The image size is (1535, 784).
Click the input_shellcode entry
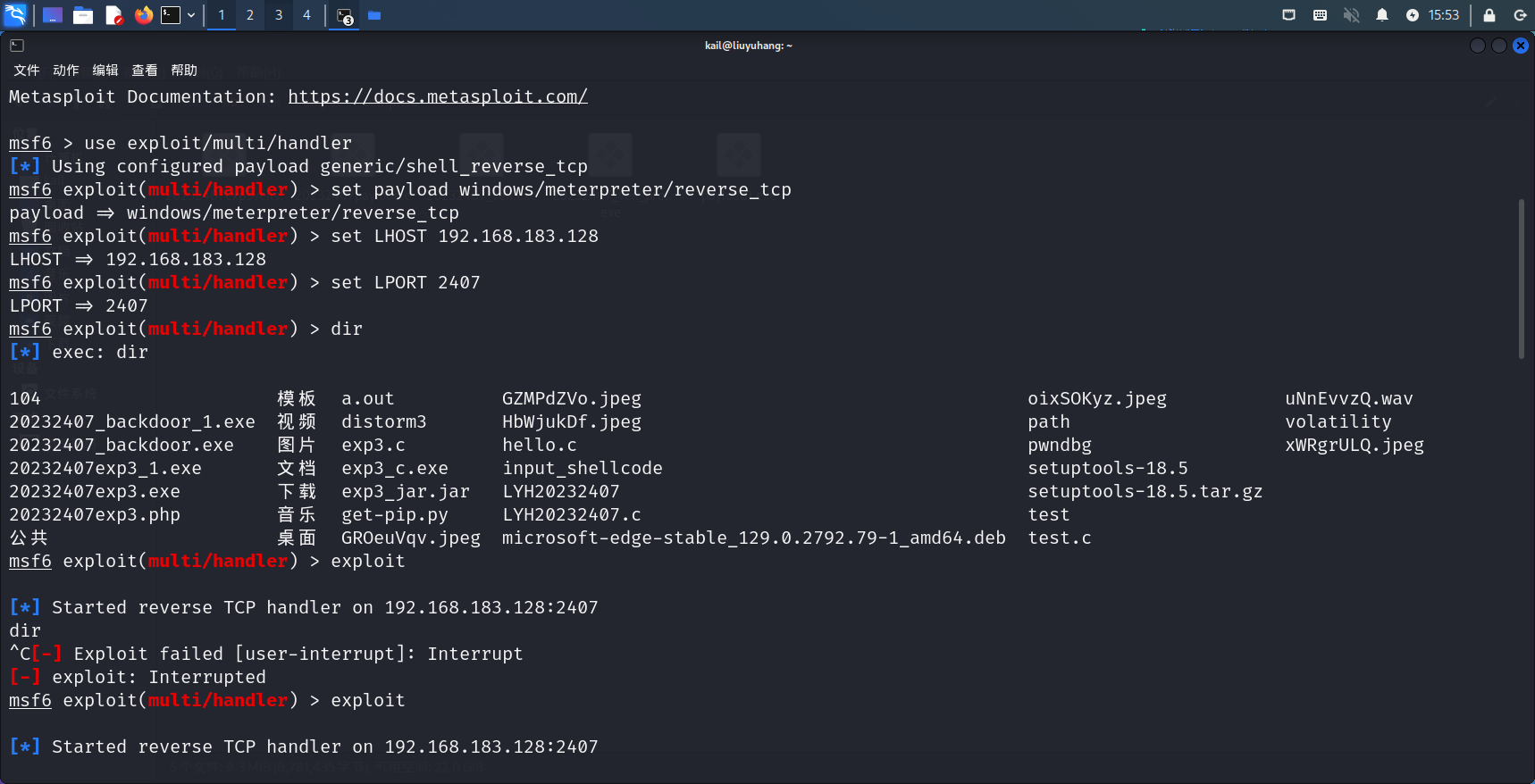[x=583, y=468]
